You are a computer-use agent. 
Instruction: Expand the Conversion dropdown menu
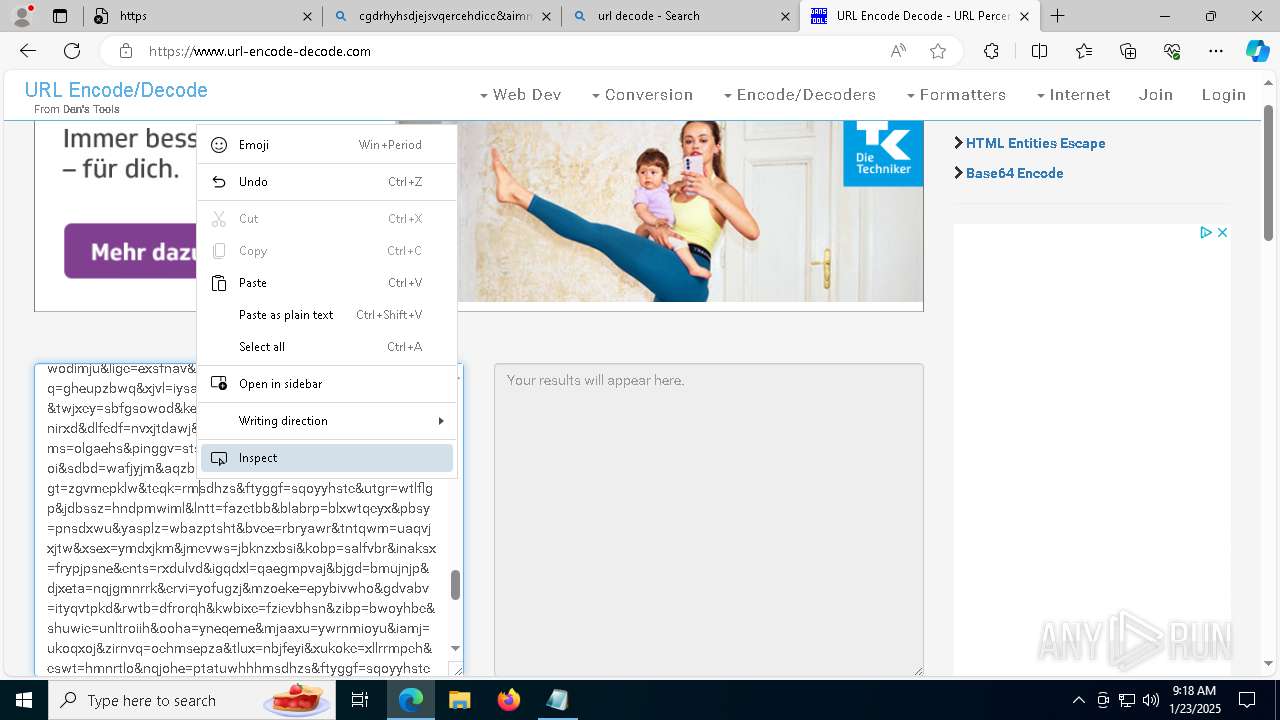[x=642, y=95]
